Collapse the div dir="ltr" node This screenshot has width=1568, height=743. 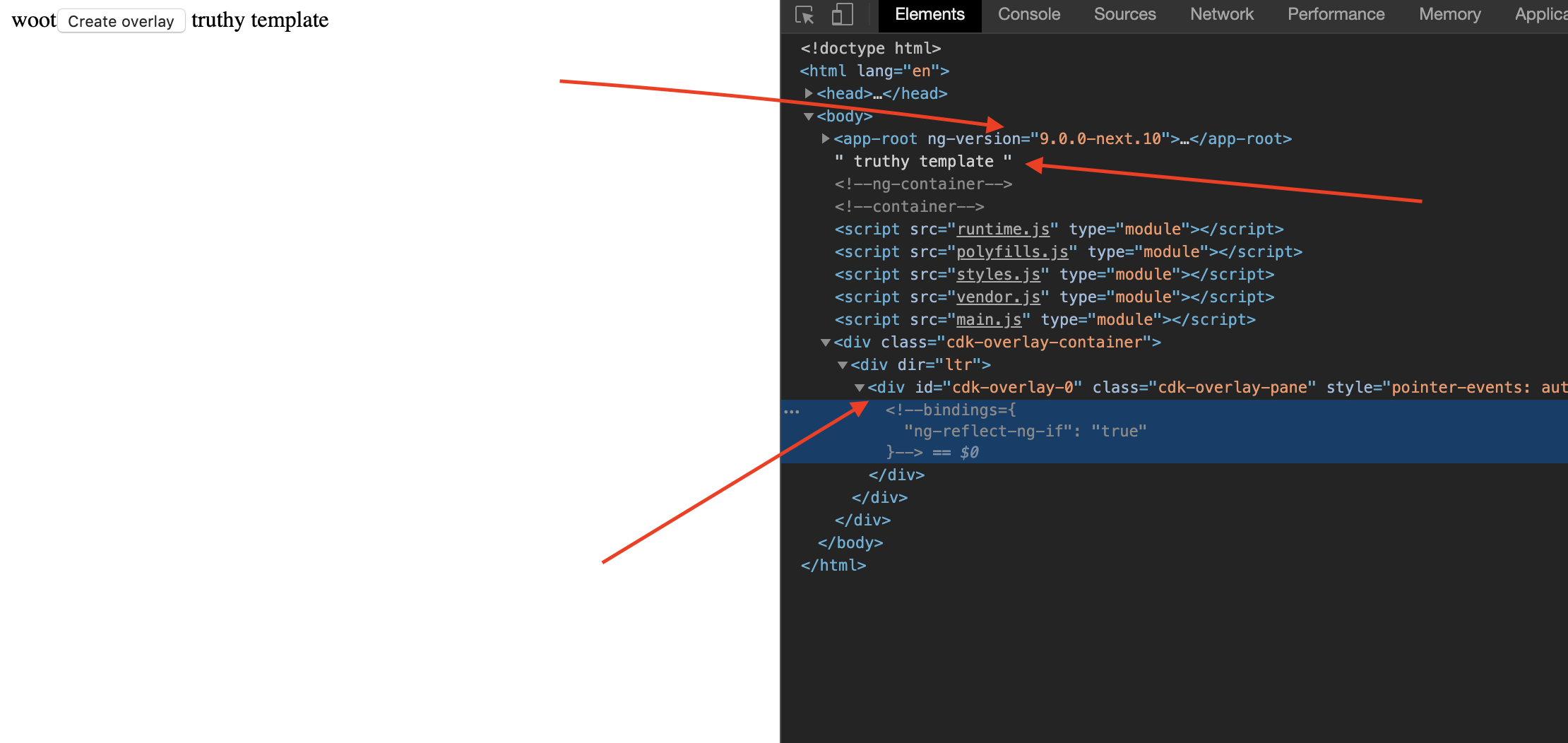pos(842,365)
